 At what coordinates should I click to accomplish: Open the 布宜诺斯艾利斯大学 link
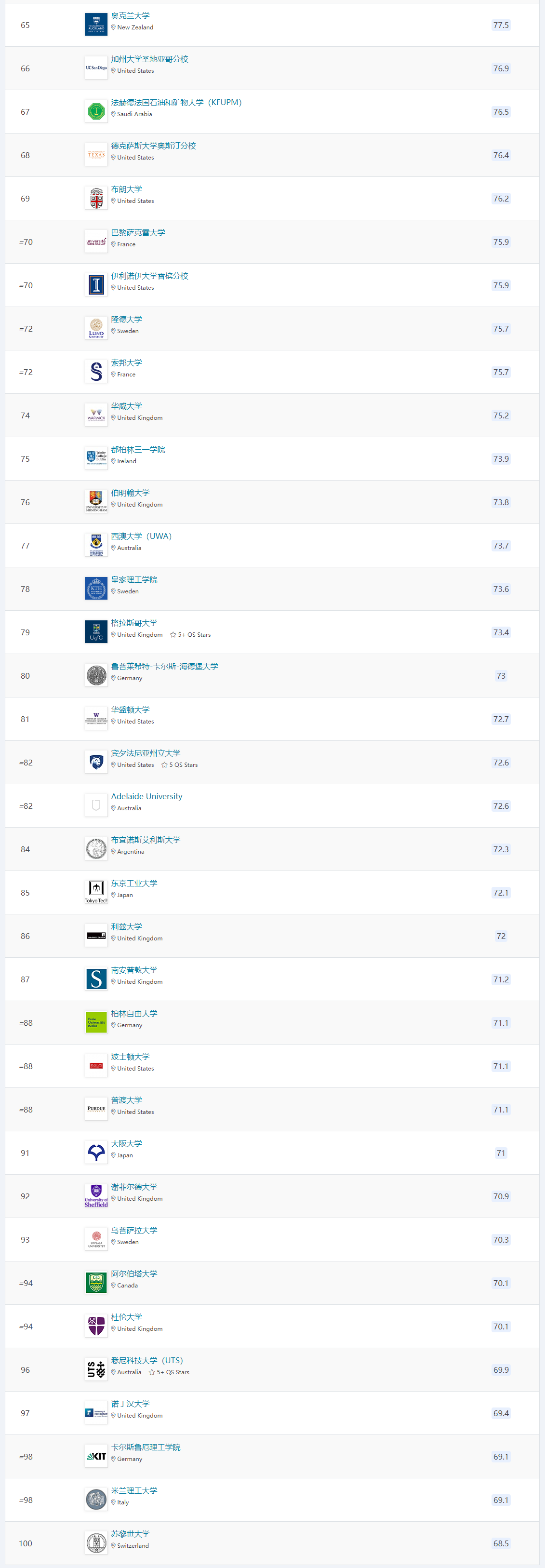click(146, 839)
